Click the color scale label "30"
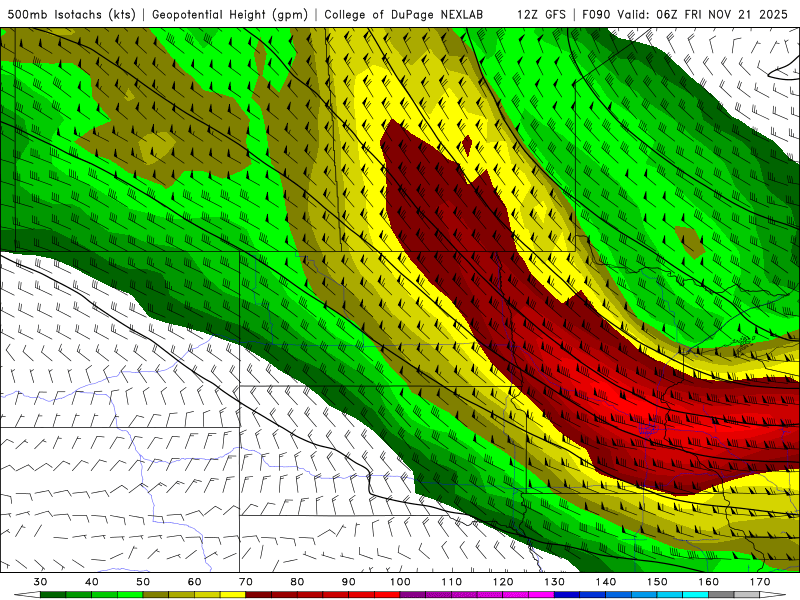Screen dimensions: 800x600 [40, 582]
